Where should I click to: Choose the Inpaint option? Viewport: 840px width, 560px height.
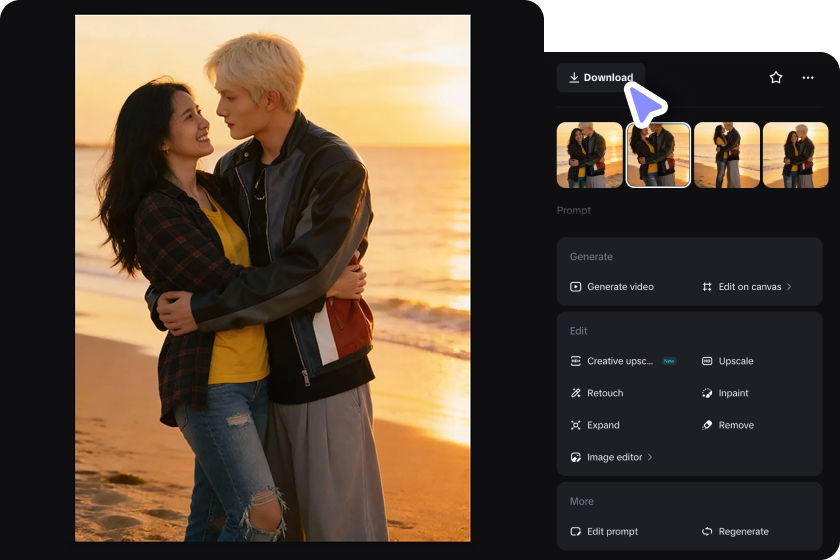tap(733, 393)
